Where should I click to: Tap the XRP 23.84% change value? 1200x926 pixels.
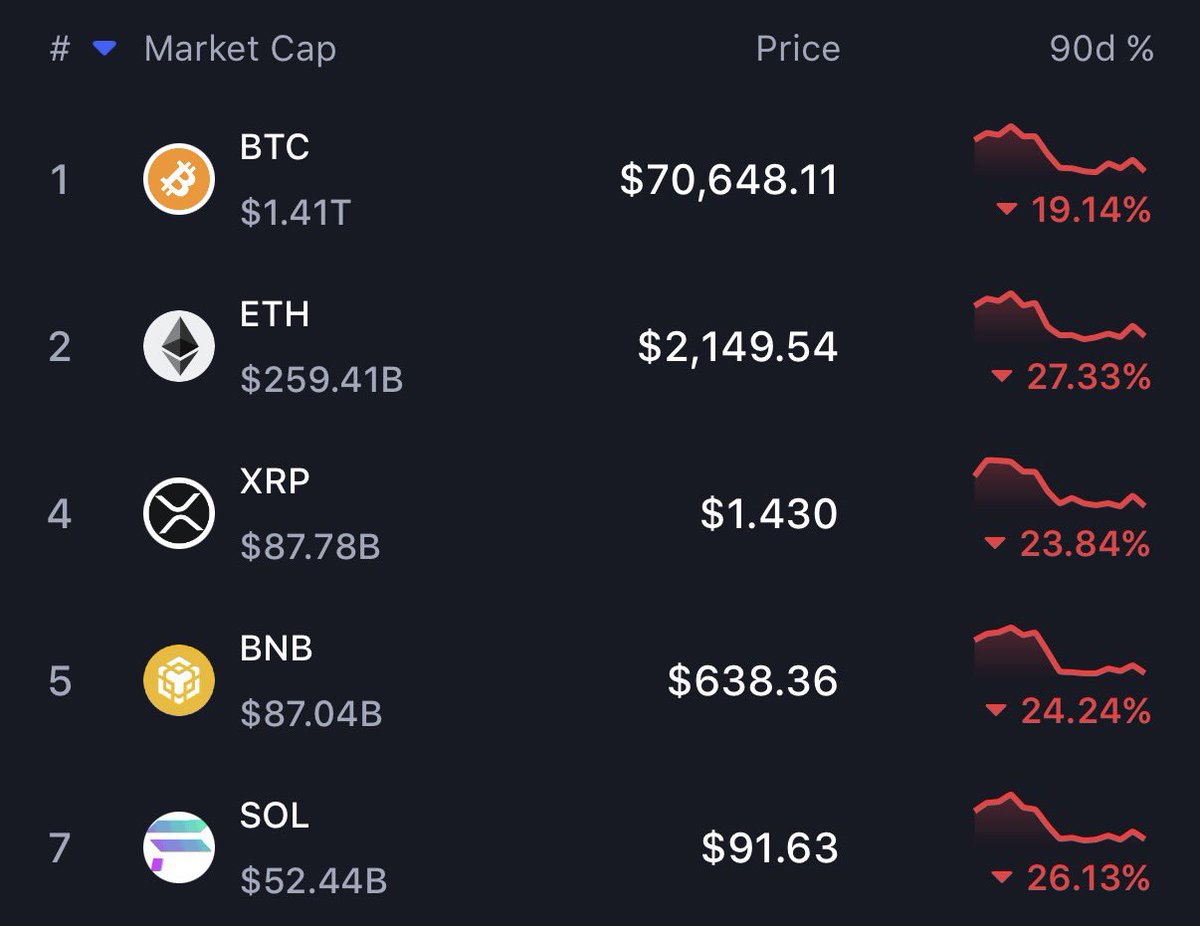[x=1085, y=544]
